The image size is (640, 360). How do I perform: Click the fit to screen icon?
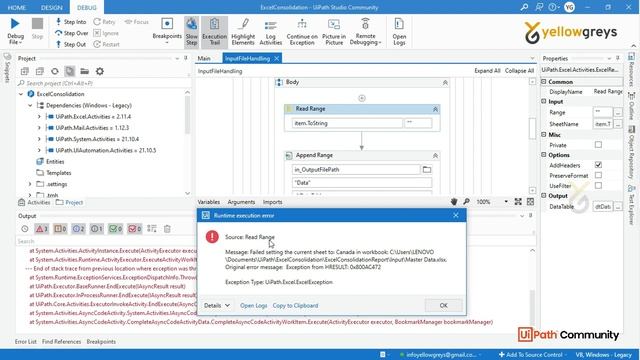click(518, 202)
